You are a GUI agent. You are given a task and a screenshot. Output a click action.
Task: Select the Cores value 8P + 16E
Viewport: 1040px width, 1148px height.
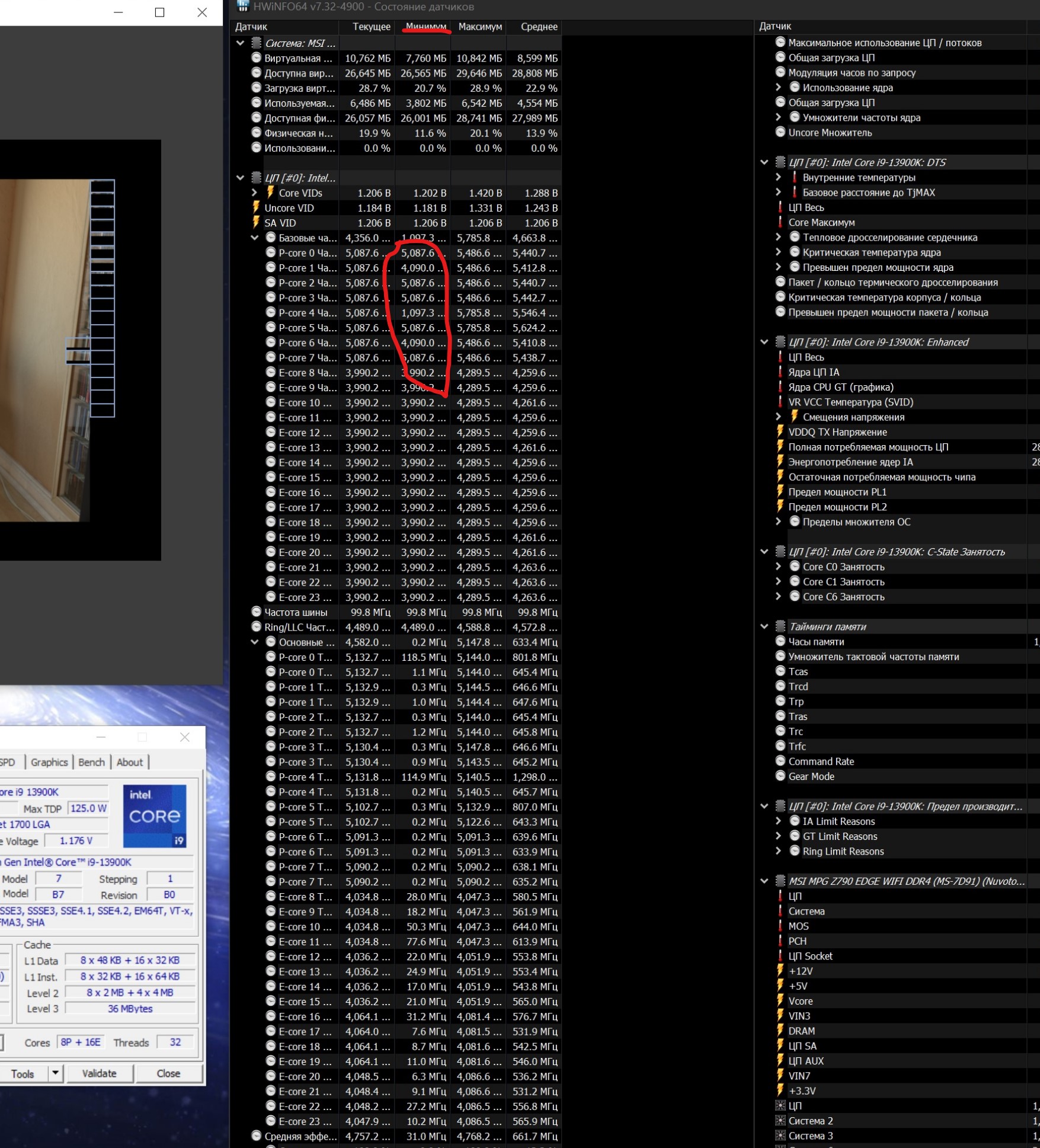[x=81, y=1042]
